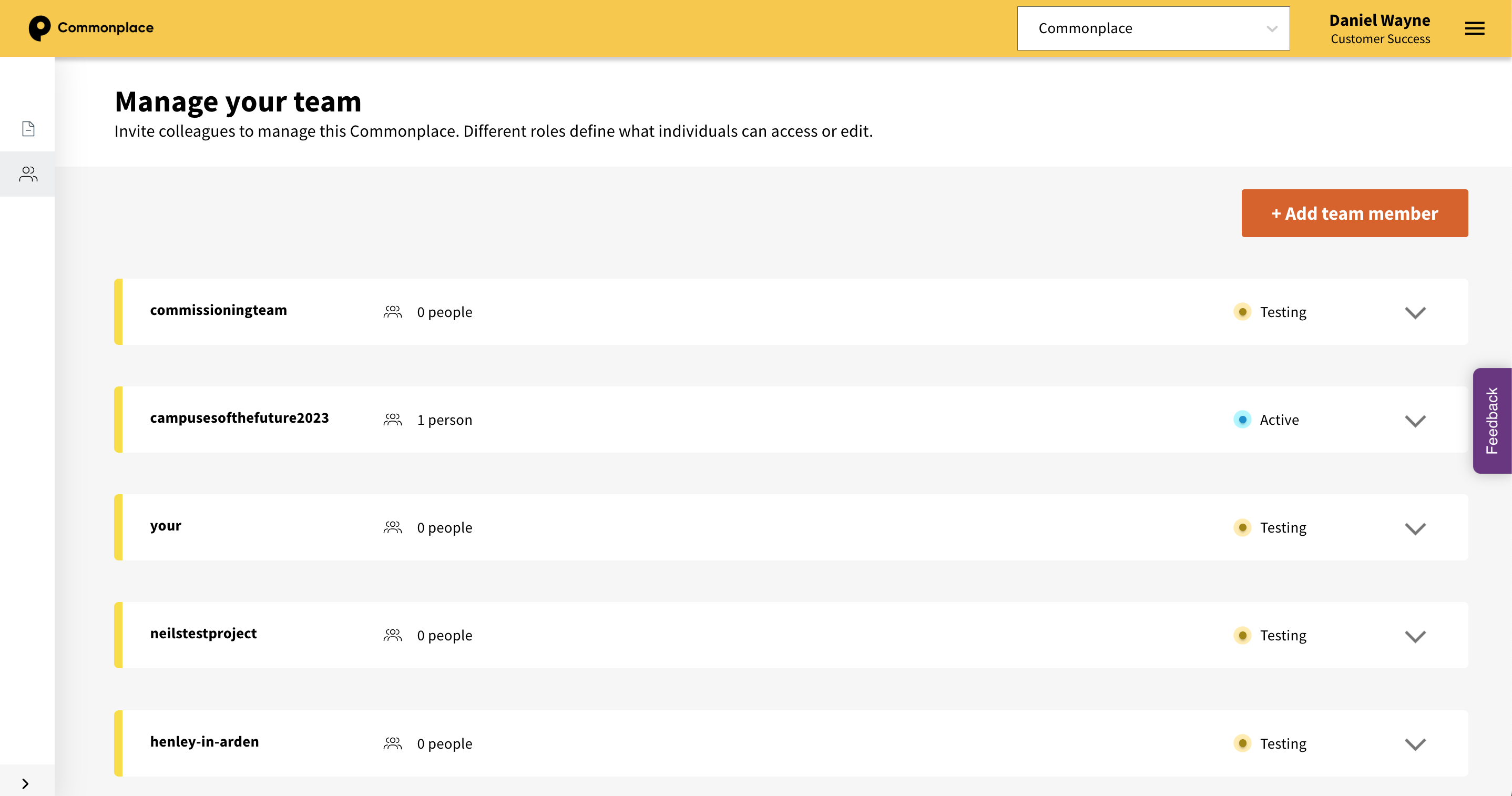Image resolution: width=1512 pixels, height=796 pixels.
Task: Open the Commonplace project dropdown
Action: click(x=1153, y=28)
